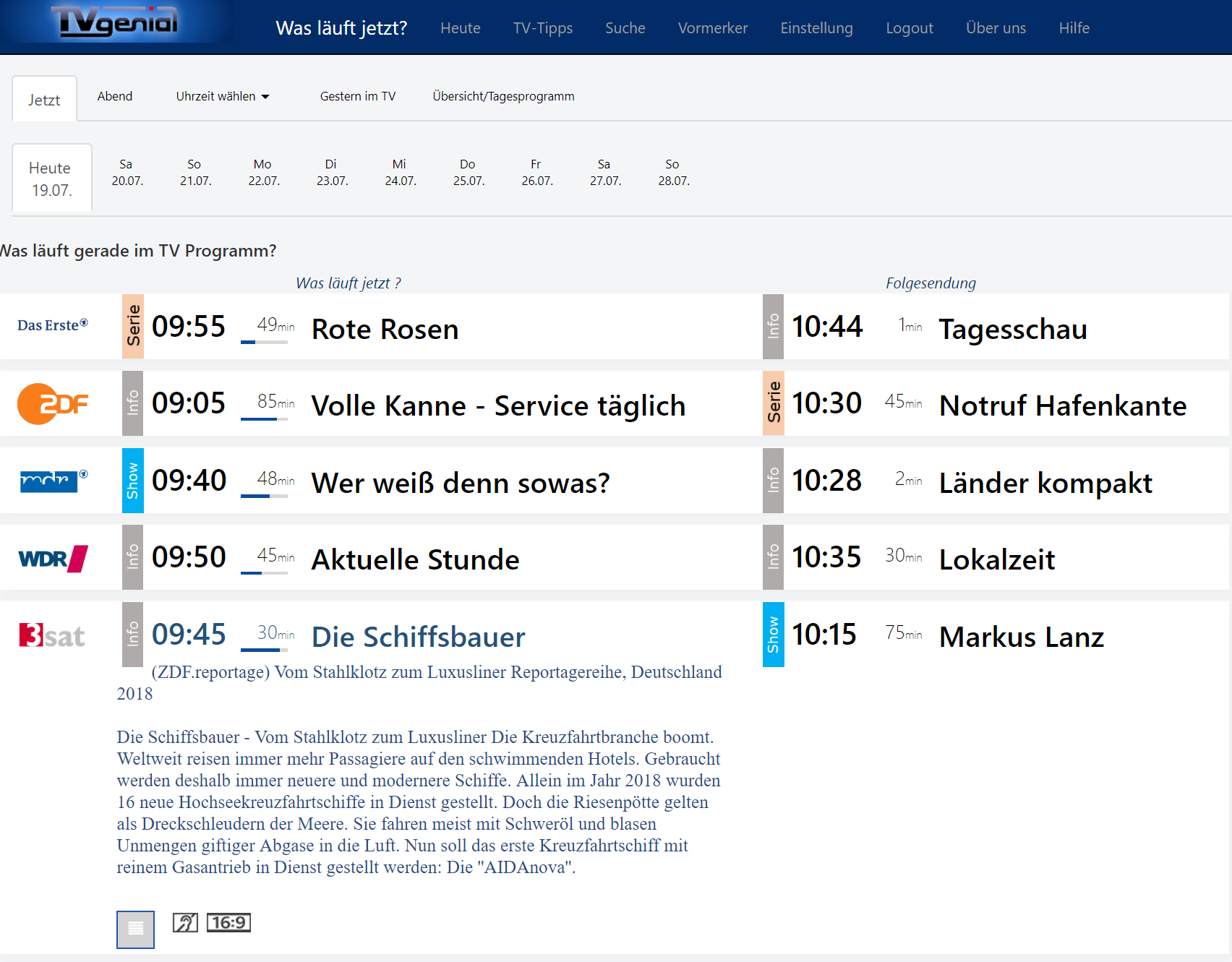Click the 09:55 start time

[189, 327]
